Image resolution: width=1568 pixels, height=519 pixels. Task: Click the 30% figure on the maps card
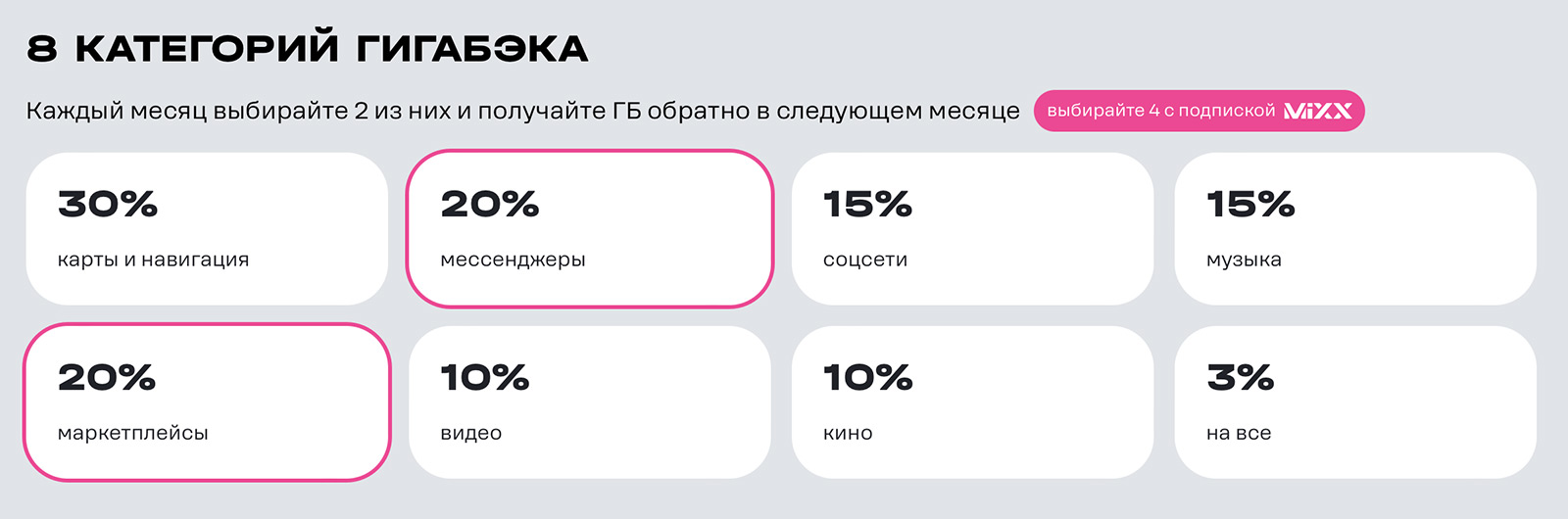tap(108, 204)
